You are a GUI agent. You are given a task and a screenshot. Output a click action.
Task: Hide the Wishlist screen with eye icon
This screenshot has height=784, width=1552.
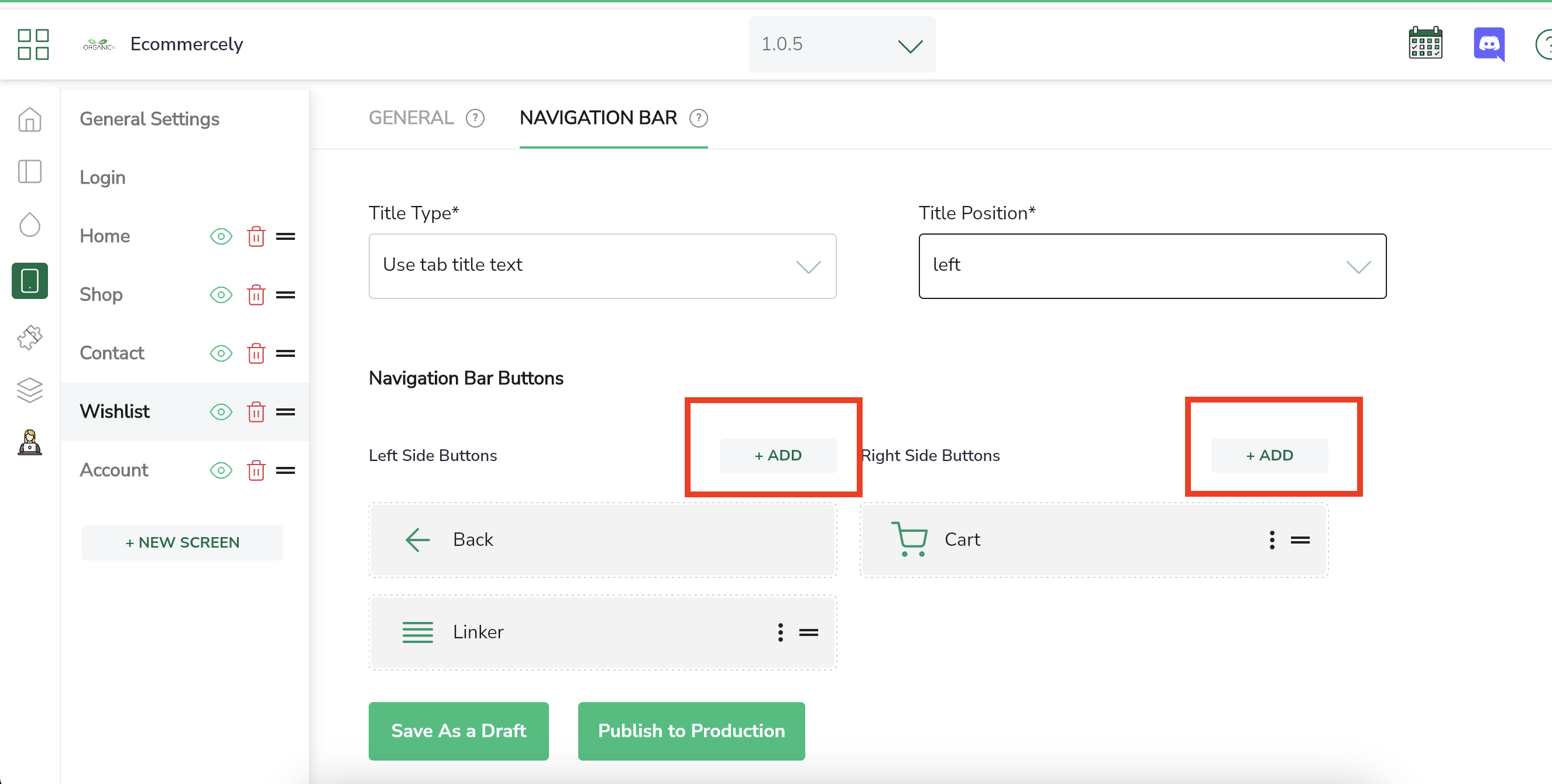[x=221, y=412]
